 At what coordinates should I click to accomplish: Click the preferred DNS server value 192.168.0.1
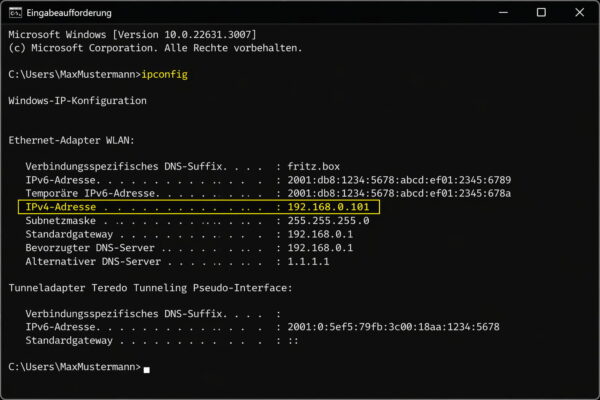(320, 248)
